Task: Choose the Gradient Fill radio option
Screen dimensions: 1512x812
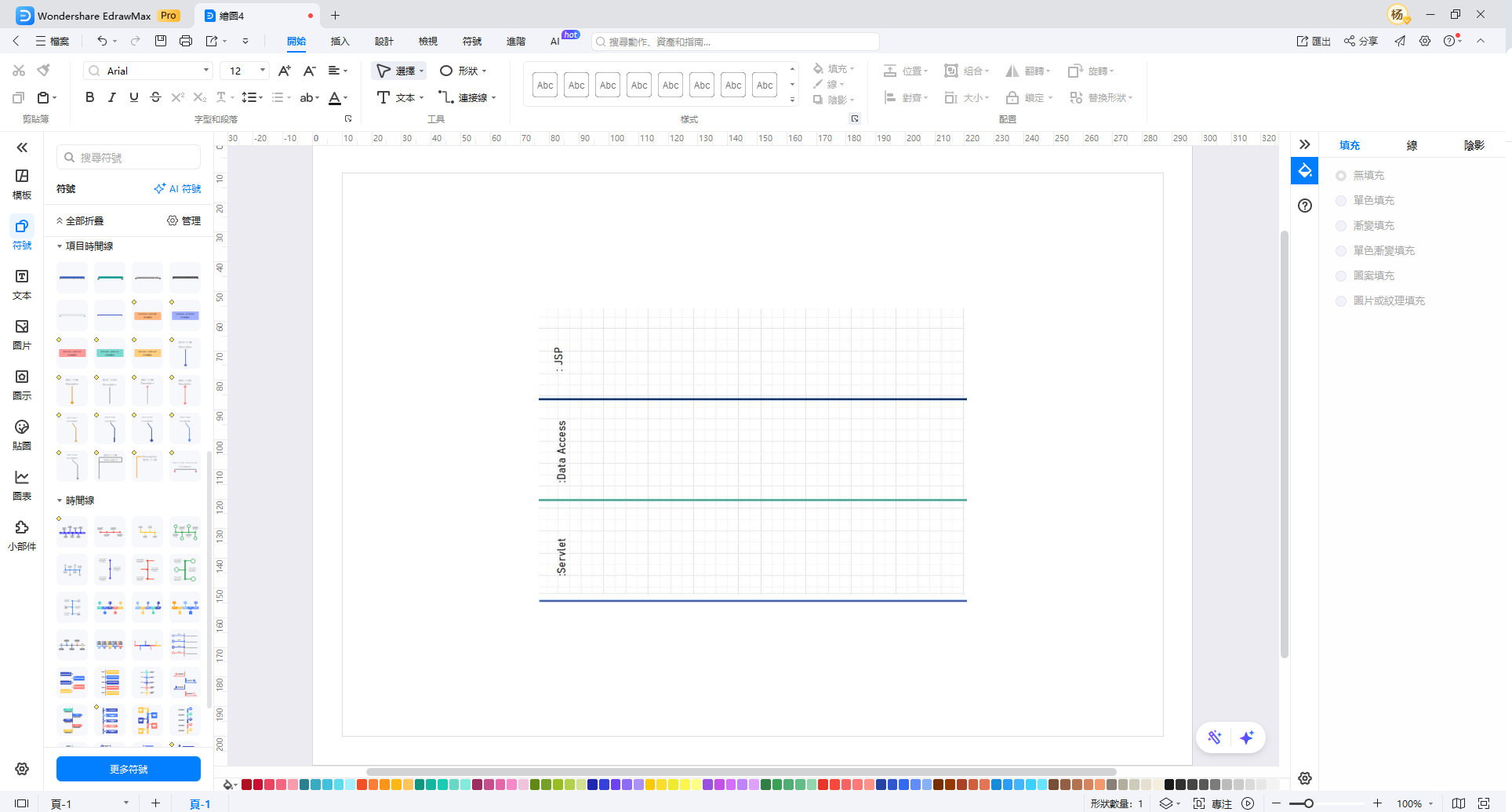Action: [1341, 226]
